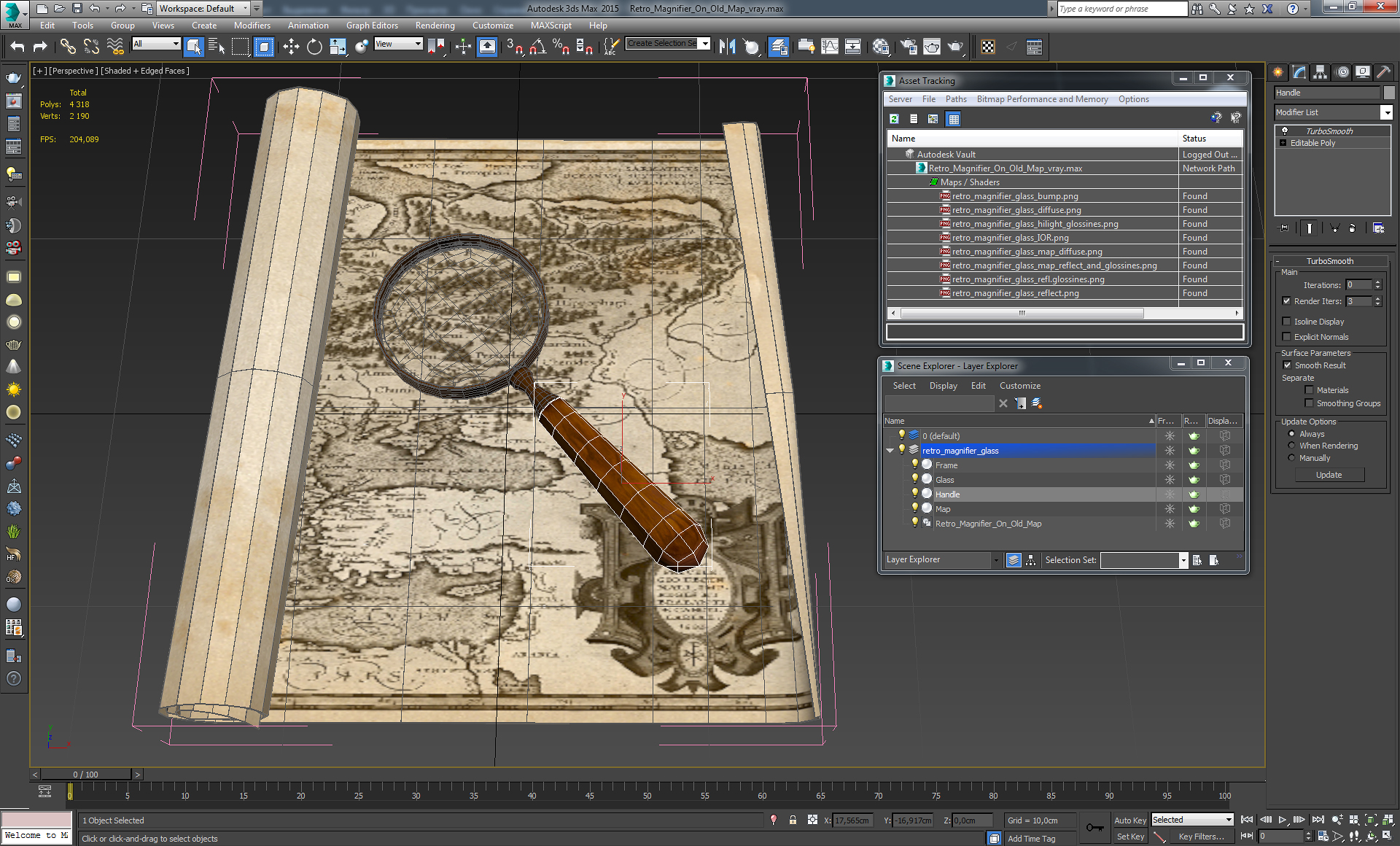Toggle 3D Snaps icon

pos(515,47)
